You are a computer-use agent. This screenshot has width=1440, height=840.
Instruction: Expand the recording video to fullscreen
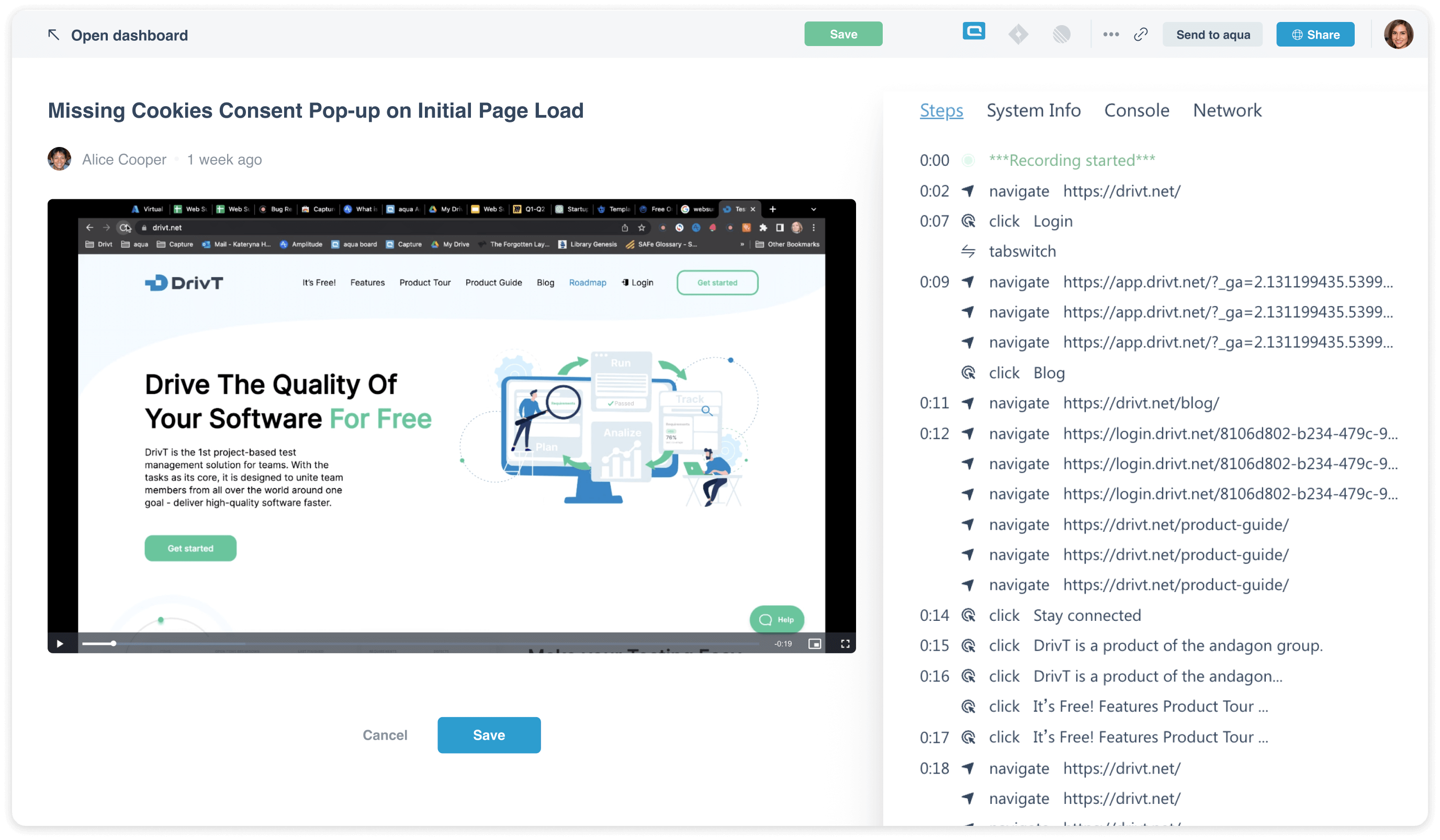pyautogui.click(x=845, y=643)
